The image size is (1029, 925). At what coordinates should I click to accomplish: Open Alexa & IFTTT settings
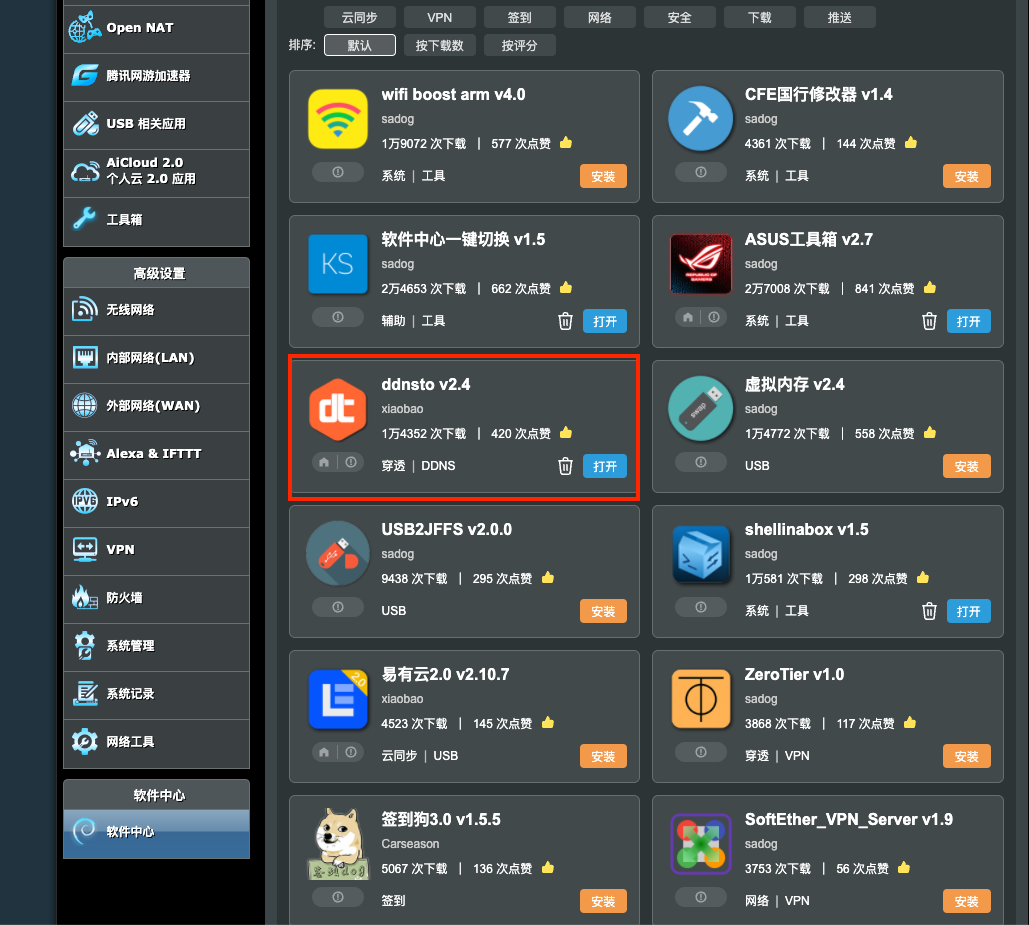point(156,455)
